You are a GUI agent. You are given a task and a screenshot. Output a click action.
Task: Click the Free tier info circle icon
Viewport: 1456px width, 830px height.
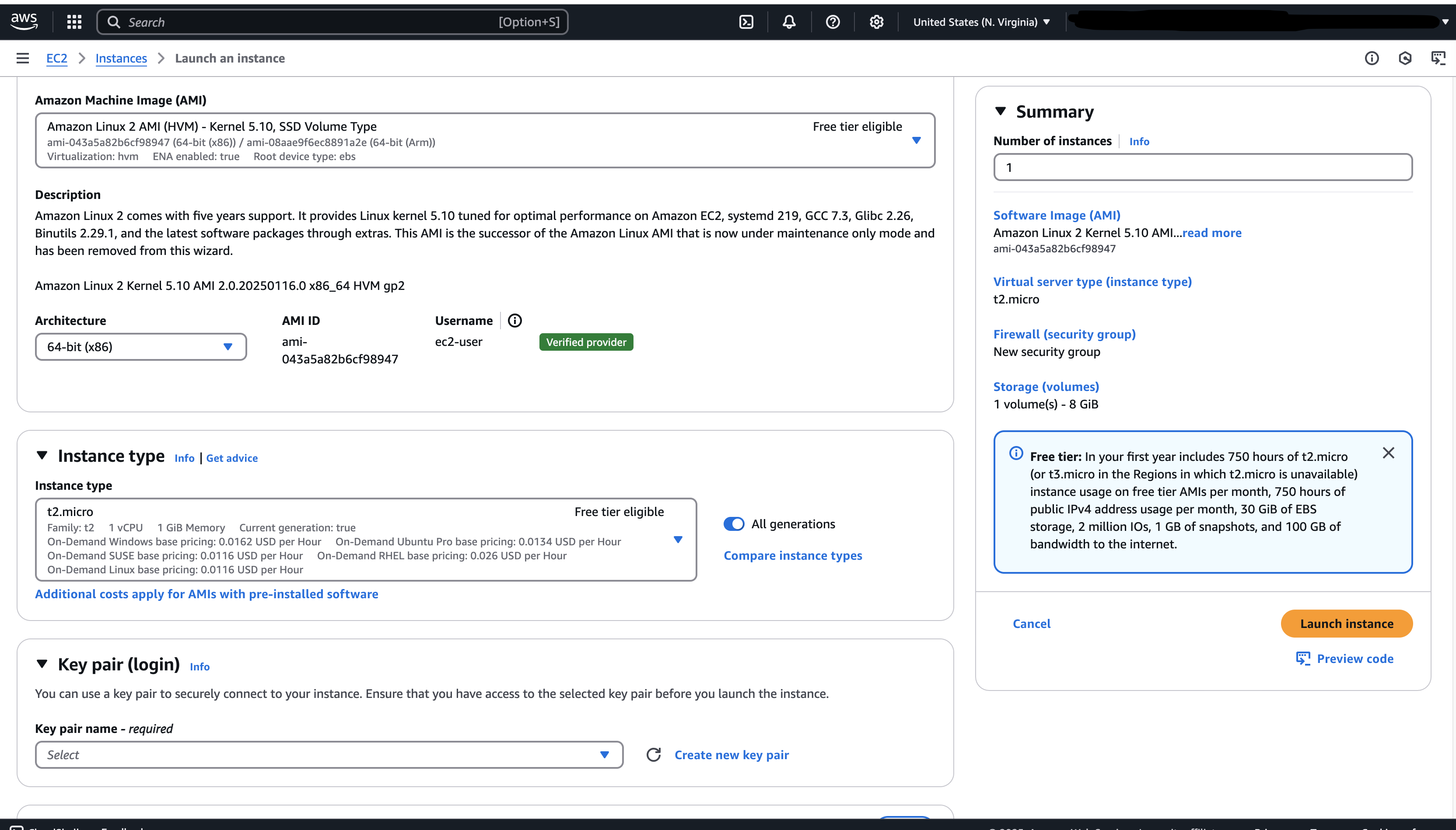(1016, 453)
